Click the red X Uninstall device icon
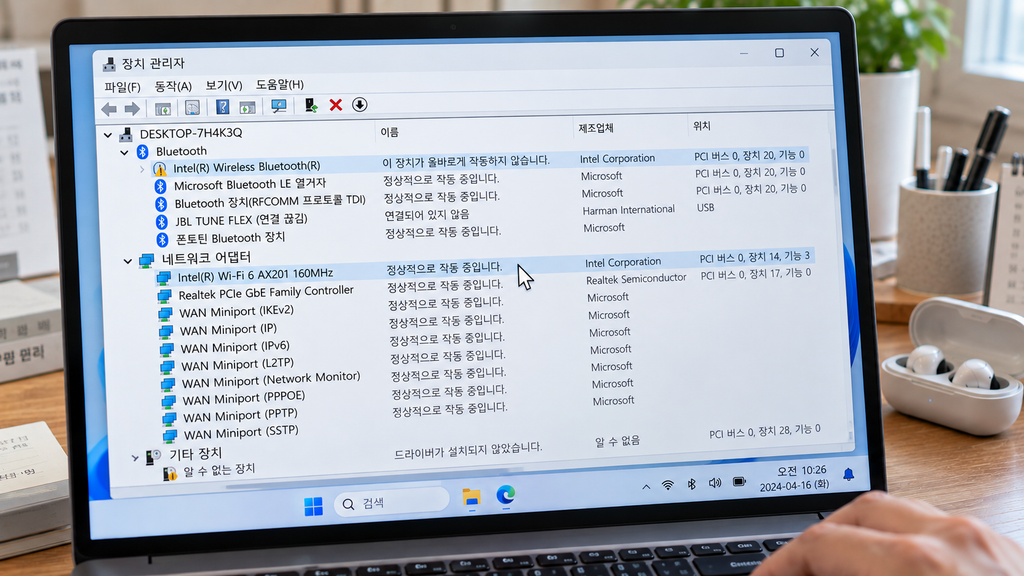 [x=336, y=104]
